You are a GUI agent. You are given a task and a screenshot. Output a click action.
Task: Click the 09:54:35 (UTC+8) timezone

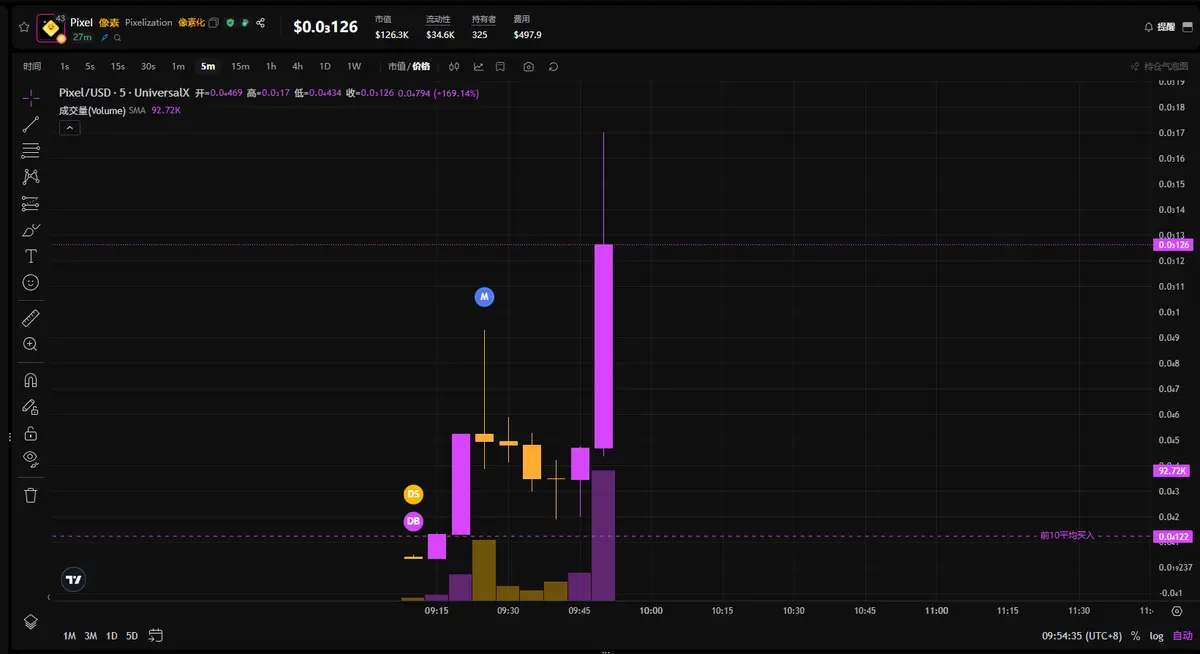click(x=1082, y=636)
